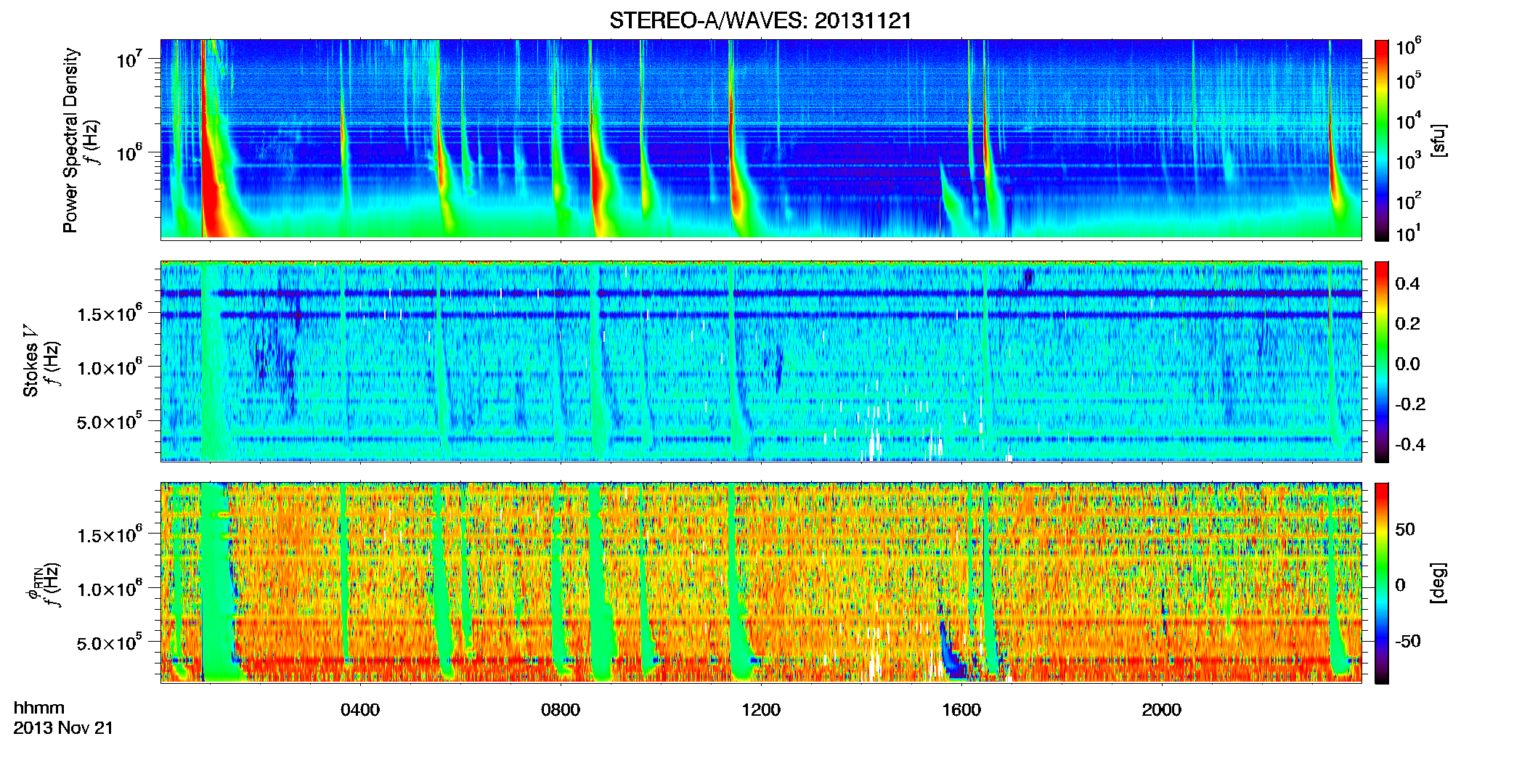Click the 0.4 label on Stokes colorbar

tap(1407, 283)
